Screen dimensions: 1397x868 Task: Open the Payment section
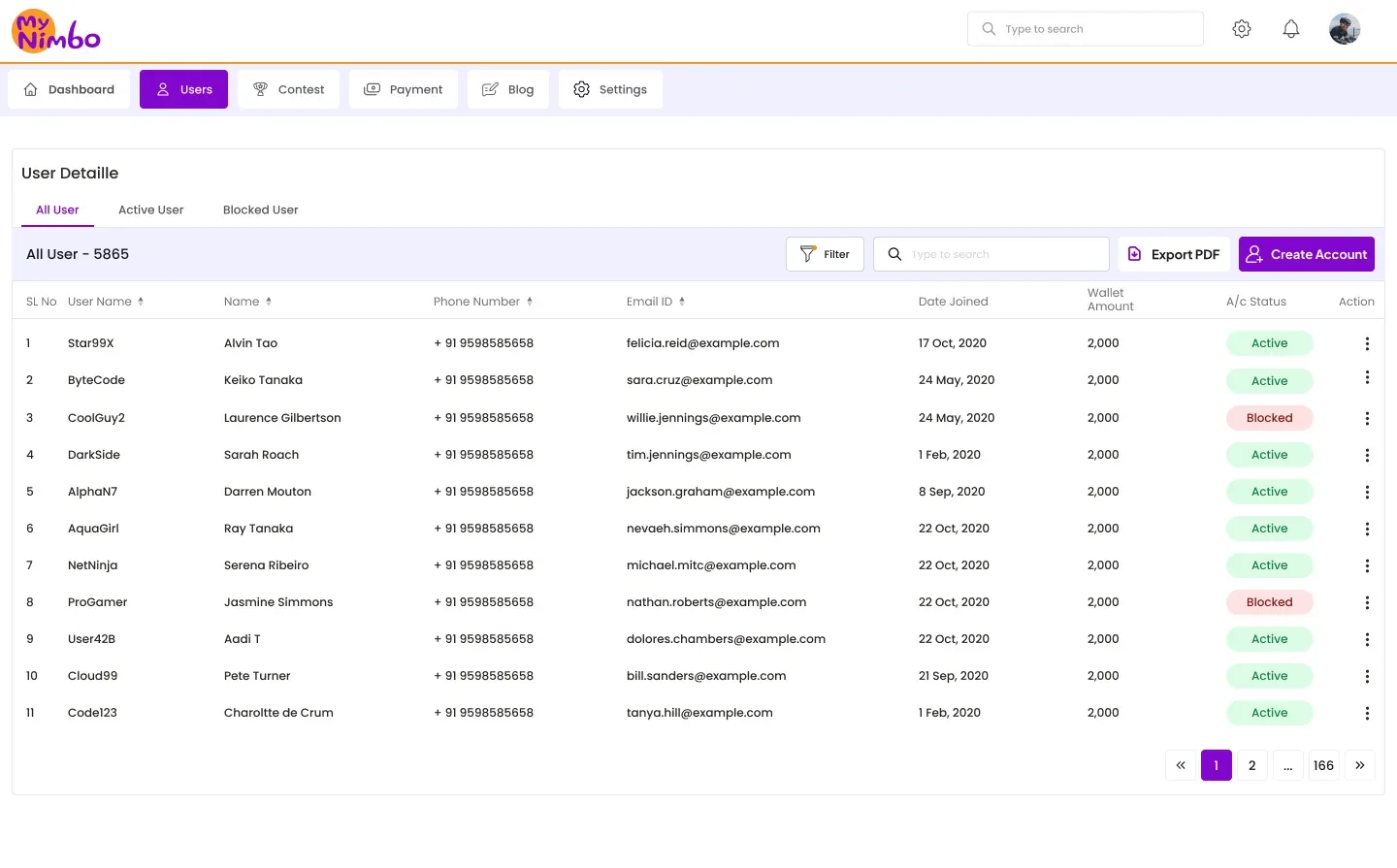pyautogui.click(x=404, y=89)
